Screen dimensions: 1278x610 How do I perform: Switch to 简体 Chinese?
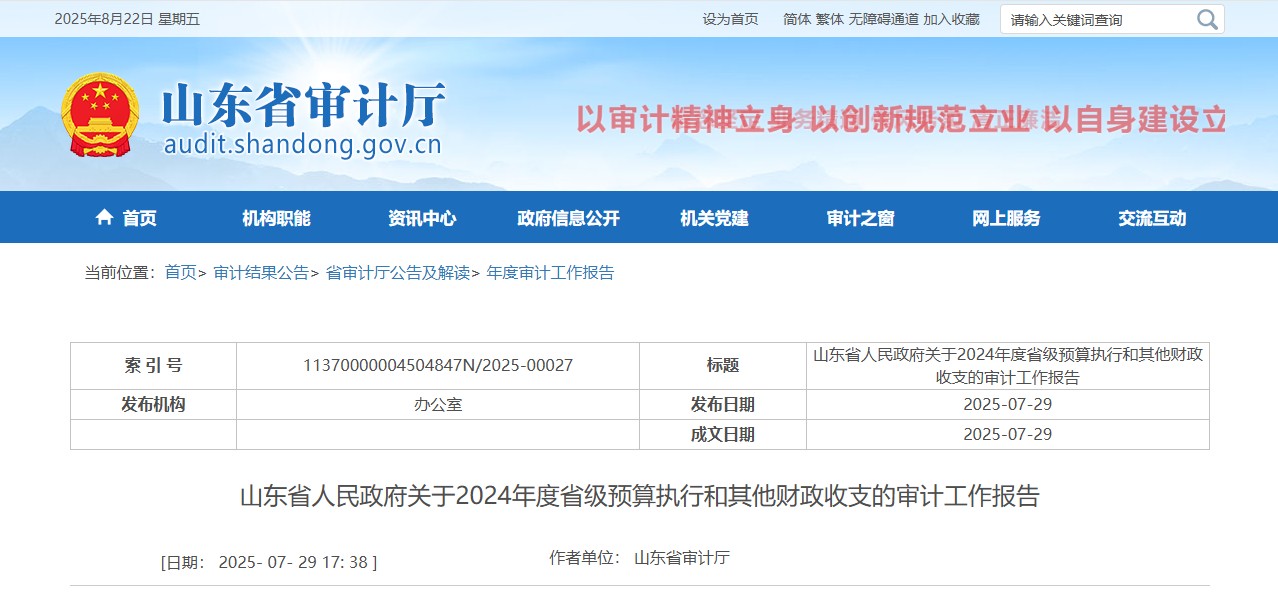click(797, 19)
